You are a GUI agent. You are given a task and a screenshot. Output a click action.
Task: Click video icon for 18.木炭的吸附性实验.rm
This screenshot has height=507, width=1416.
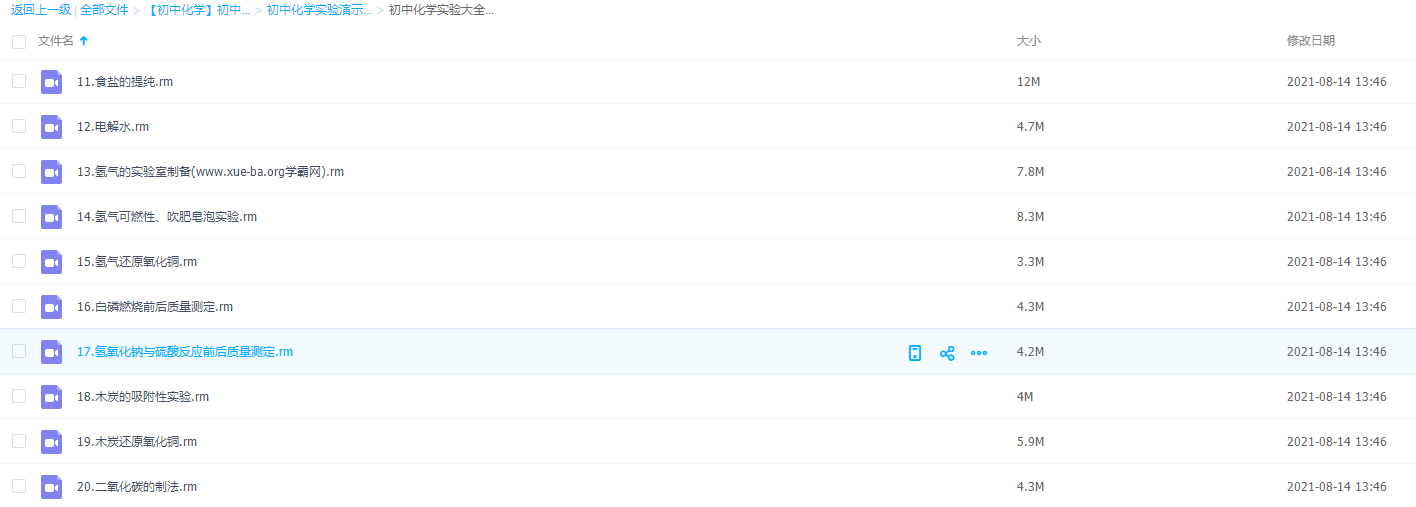coord(51,397)
